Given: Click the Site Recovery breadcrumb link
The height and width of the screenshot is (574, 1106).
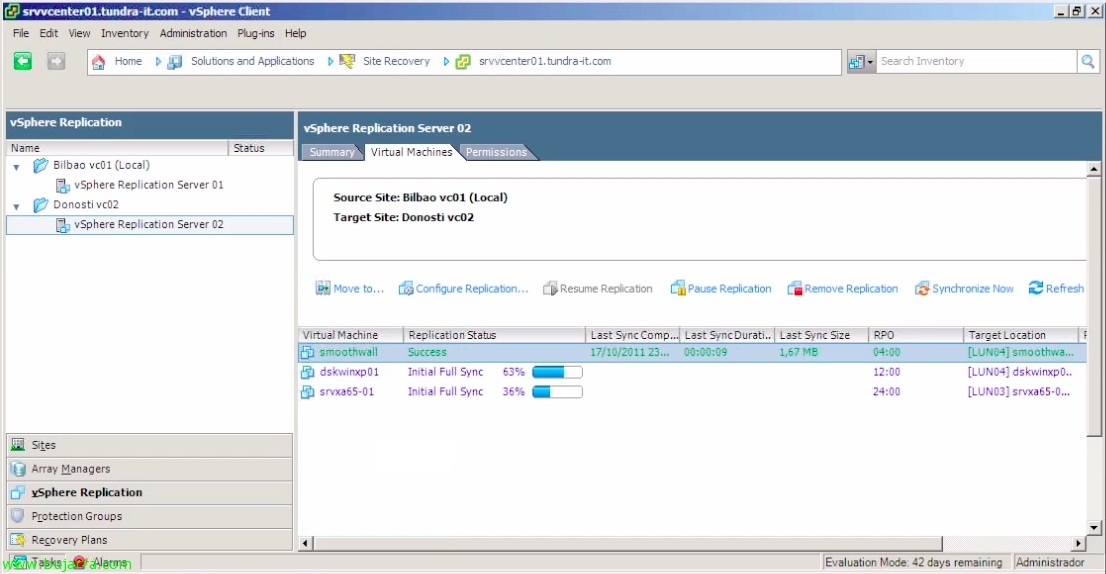Looking at the screenshot, I should coord(396,61).
